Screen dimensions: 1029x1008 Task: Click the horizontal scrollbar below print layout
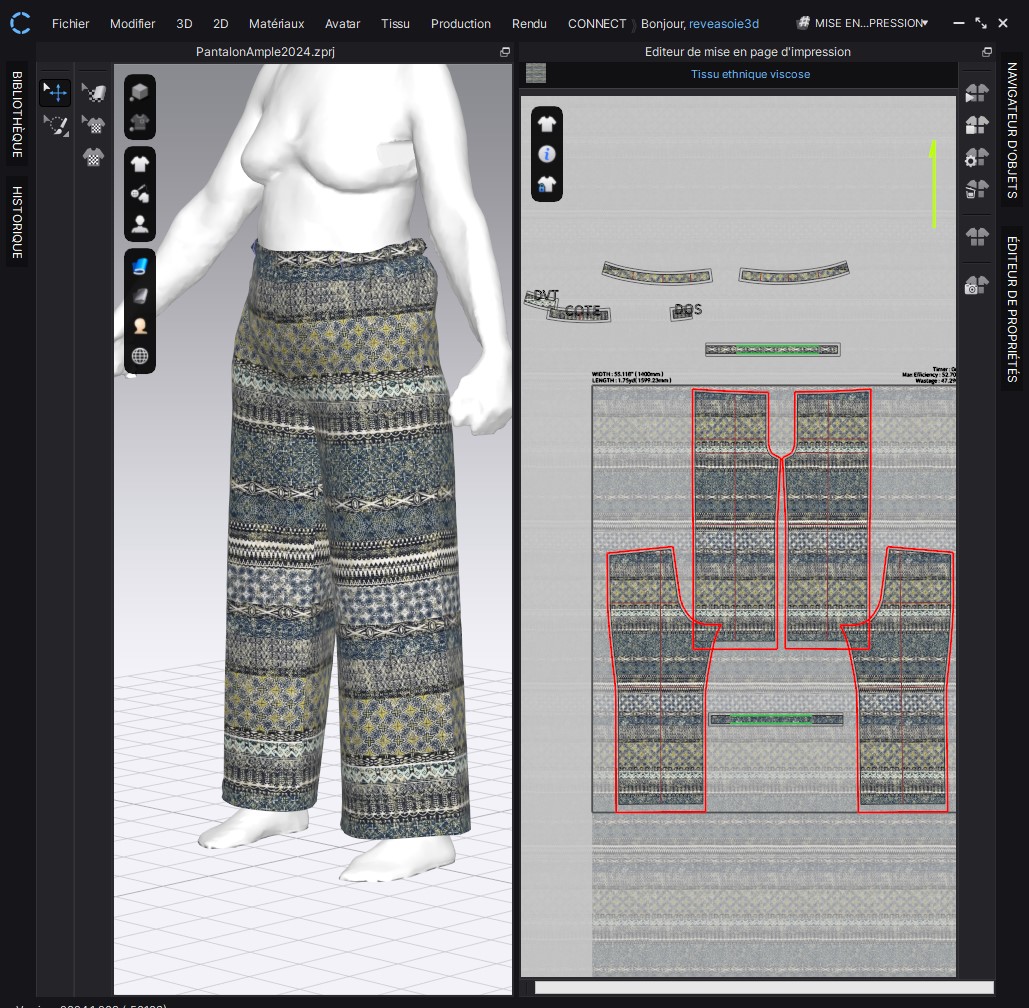click(764, 988)
